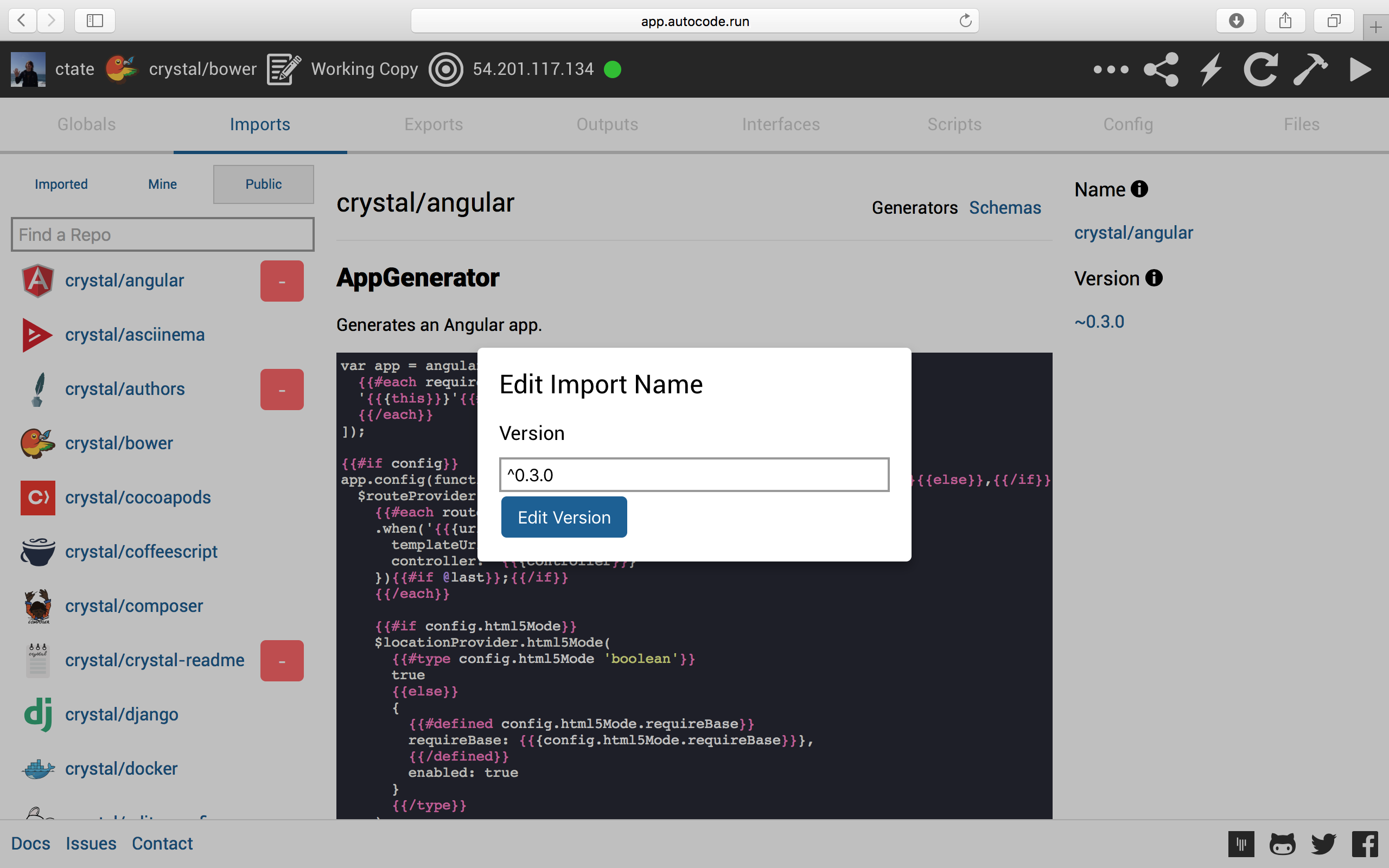Open Safari share button
Image resolution: width=1389 pixels, height=868 pixels.
click(1285, 21)
